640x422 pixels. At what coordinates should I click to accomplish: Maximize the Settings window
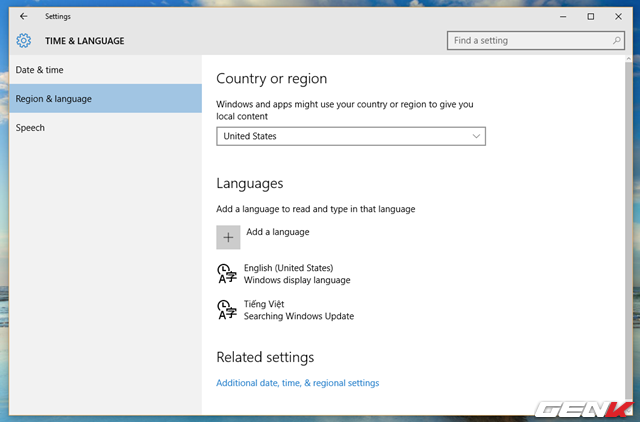(x=591, y=17)
